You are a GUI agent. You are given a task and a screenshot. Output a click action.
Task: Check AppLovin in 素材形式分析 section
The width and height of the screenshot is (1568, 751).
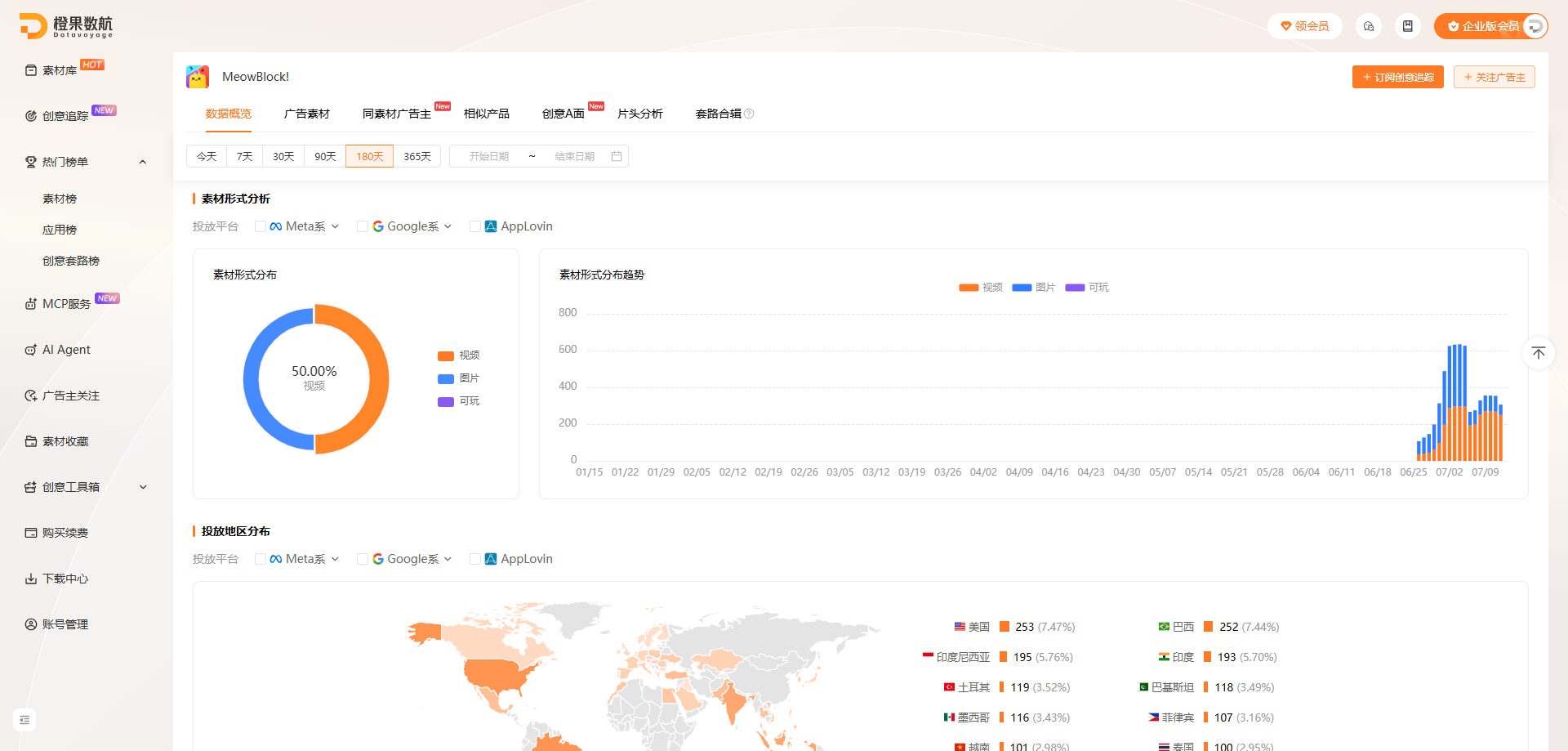475,226
